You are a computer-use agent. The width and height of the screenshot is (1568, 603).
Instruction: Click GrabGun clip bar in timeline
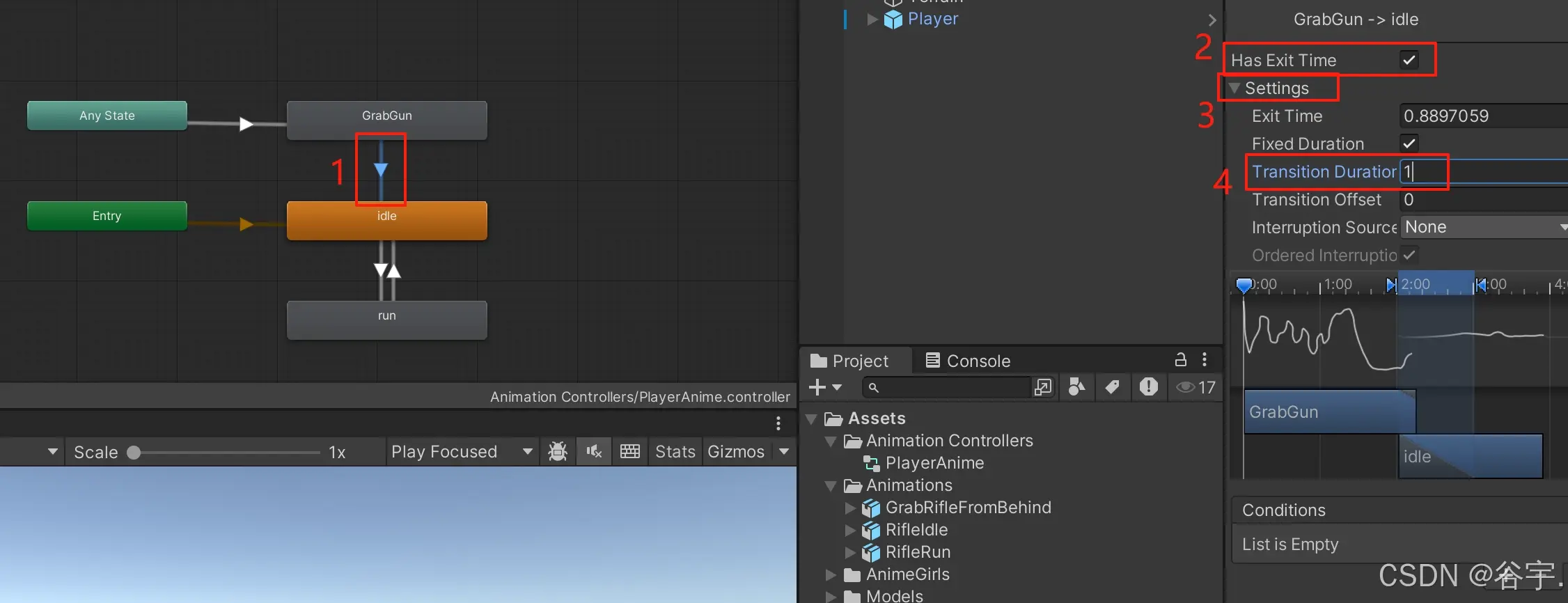point(1330,412)
